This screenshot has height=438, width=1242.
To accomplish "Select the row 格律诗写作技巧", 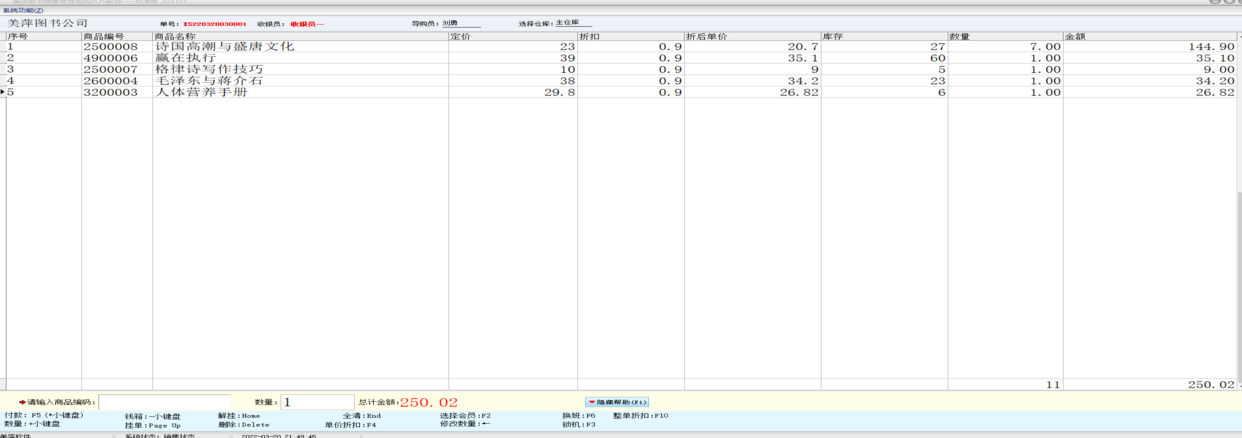I will 620,69.
